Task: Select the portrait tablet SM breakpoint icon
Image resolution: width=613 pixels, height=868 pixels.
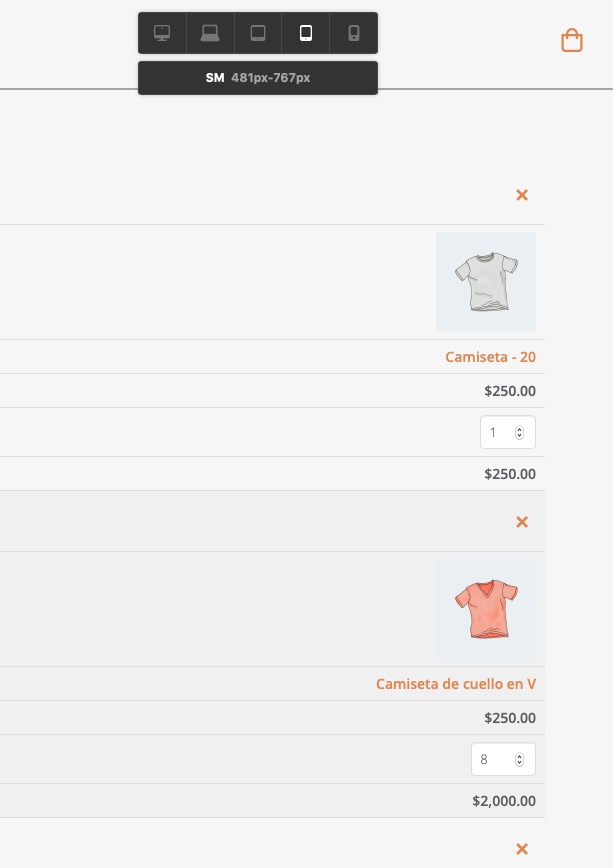Action: click(x=306, y=33)
